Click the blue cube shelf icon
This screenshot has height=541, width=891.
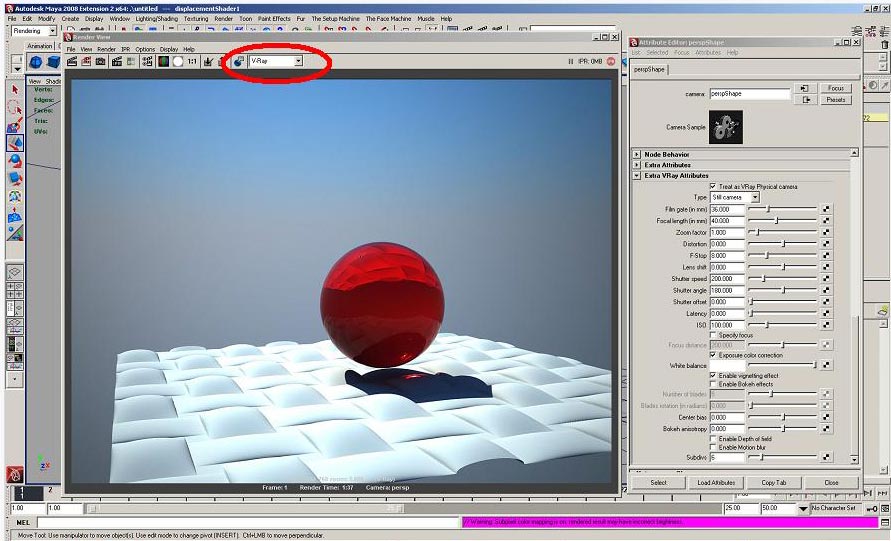pyautogui.click(x=53, y=61)
